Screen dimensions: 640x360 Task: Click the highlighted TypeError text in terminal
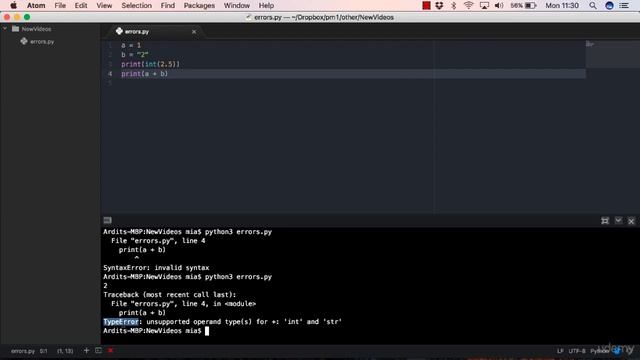pos(121,322)
